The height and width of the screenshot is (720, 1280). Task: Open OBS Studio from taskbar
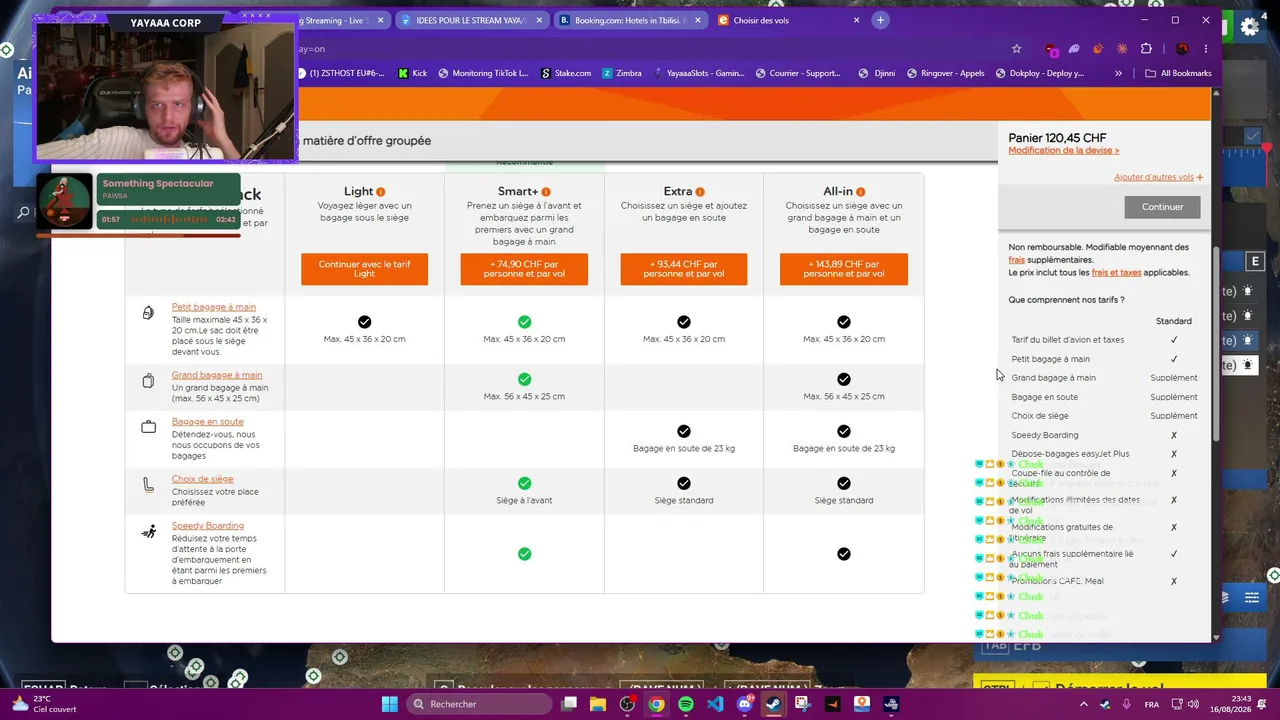coord(627,704)
